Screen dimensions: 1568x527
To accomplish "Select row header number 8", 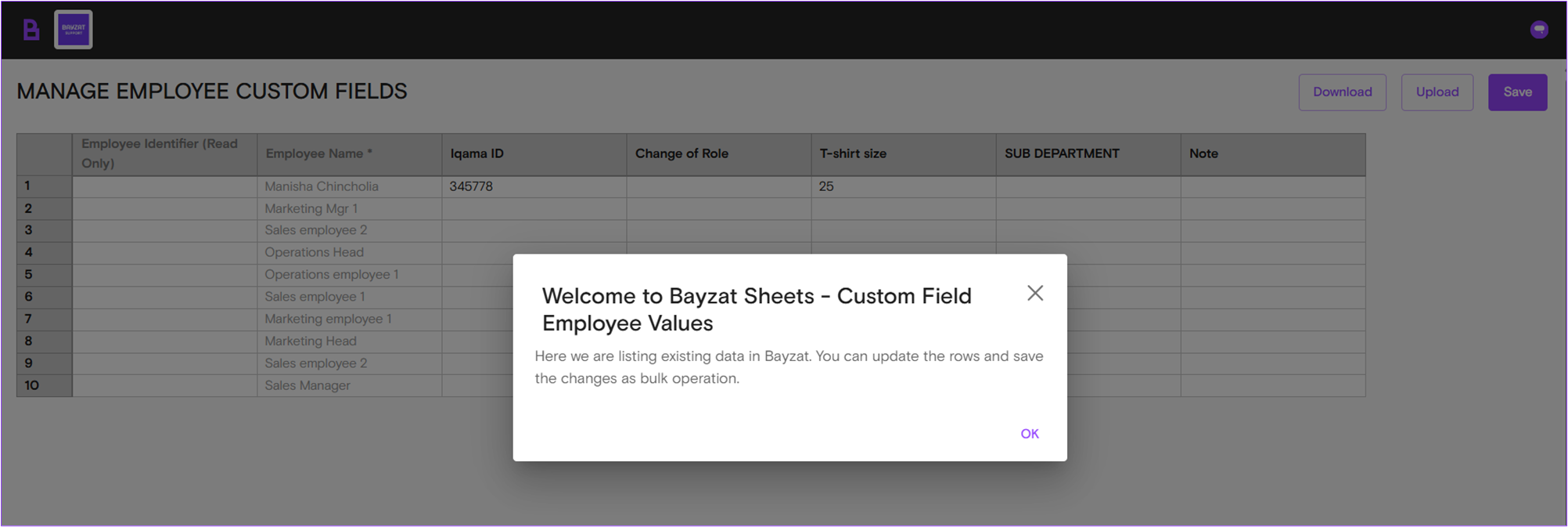I will pos(45,341).
